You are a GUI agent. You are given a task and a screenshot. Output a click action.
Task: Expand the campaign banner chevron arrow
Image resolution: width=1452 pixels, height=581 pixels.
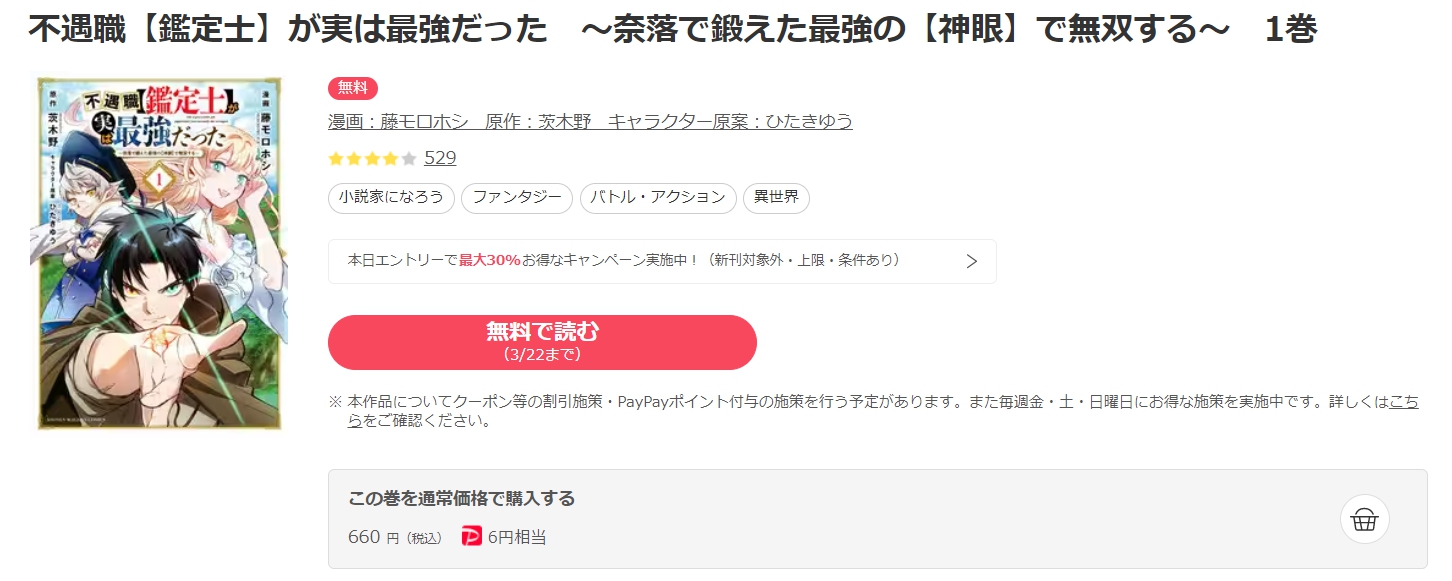971,261
